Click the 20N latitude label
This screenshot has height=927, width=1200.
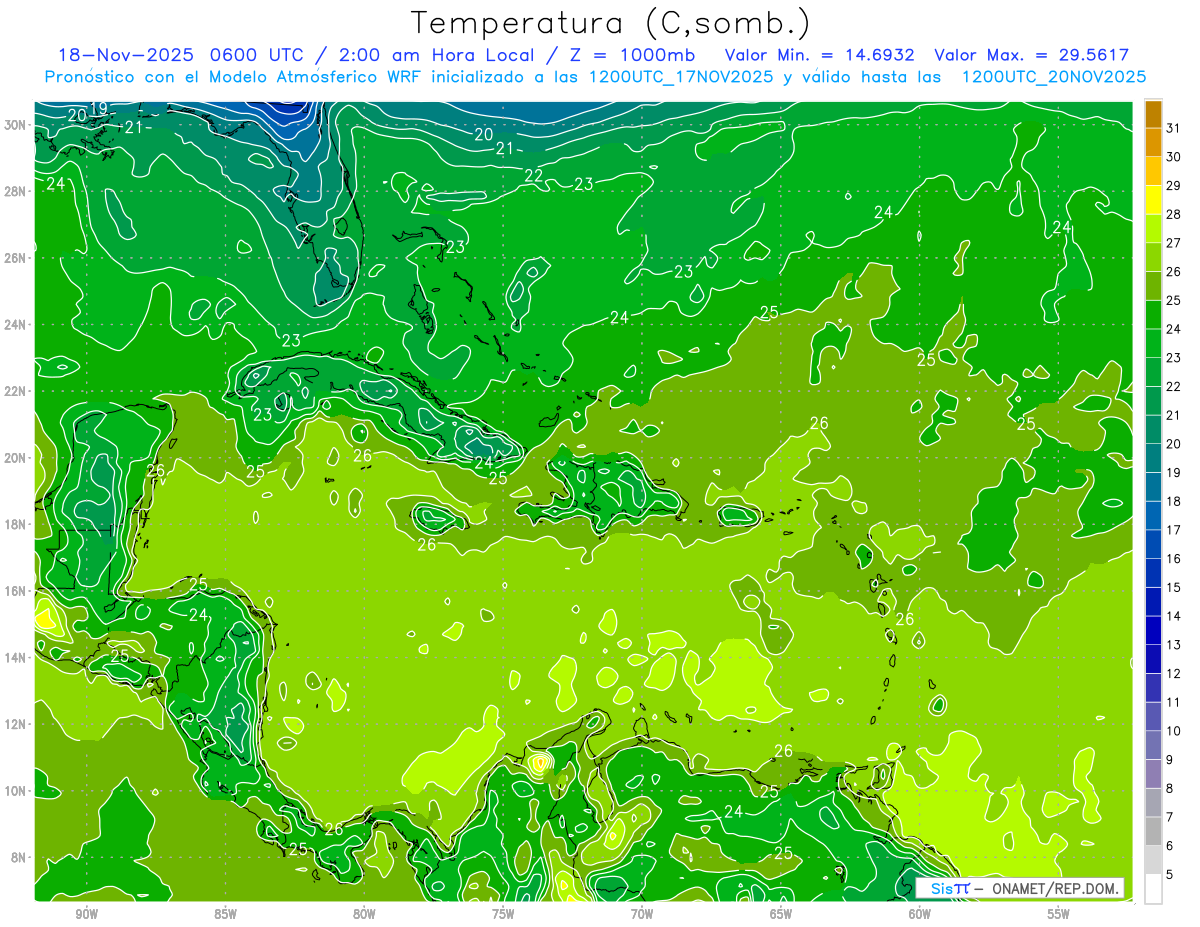(x=15, y=458)
